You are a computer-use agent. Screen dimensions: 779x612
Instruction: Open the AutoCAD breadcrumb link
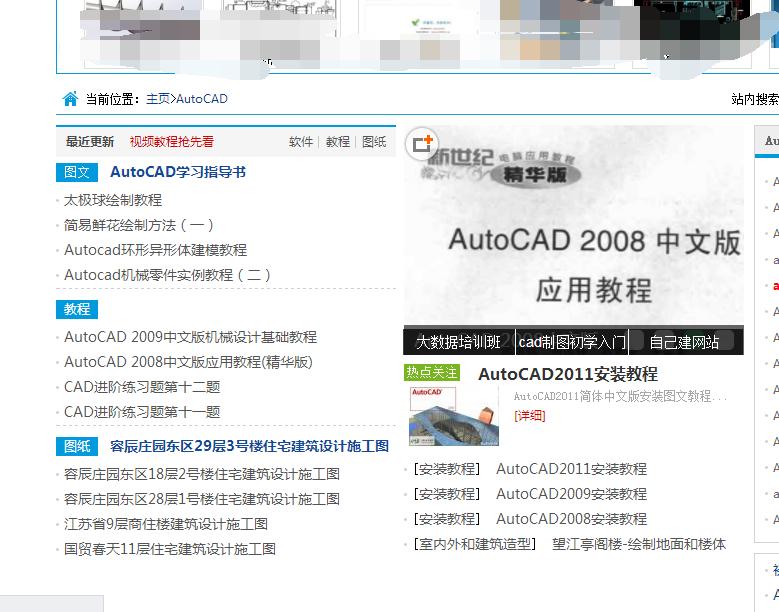pyautogui.click(x=202, y=99)
